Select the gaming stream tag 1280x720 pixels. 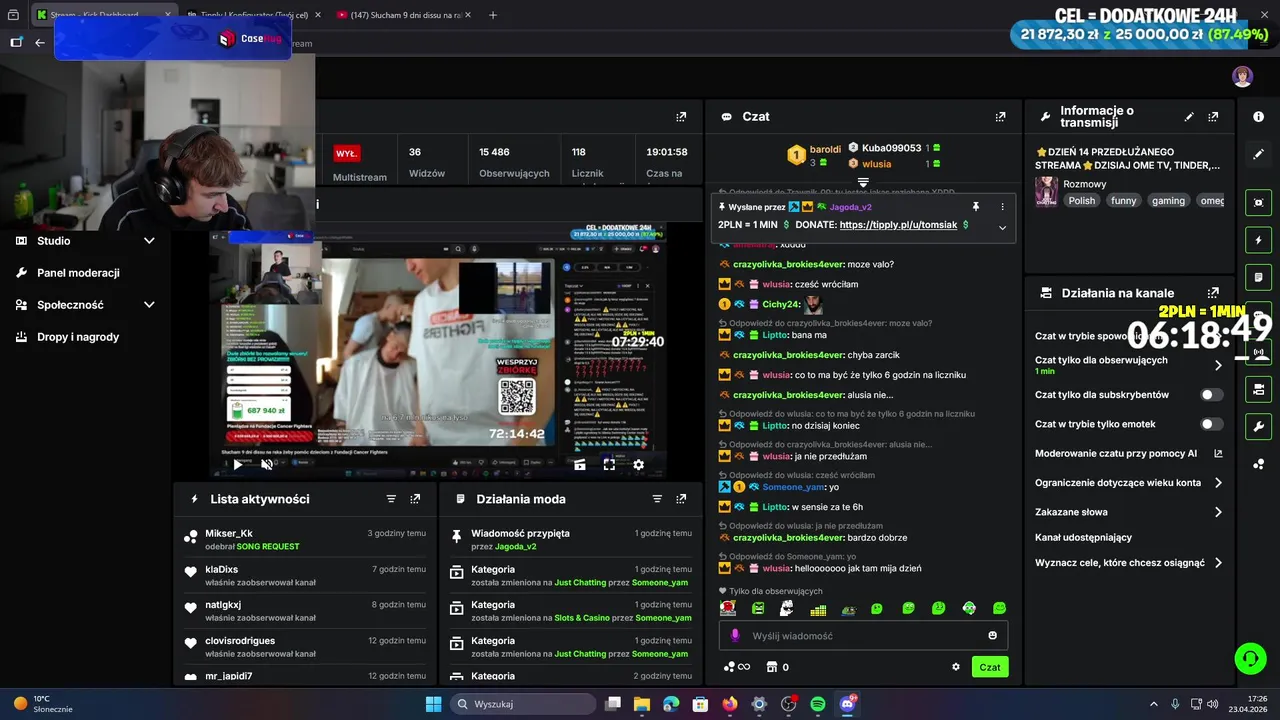(x=1168, y=201)
